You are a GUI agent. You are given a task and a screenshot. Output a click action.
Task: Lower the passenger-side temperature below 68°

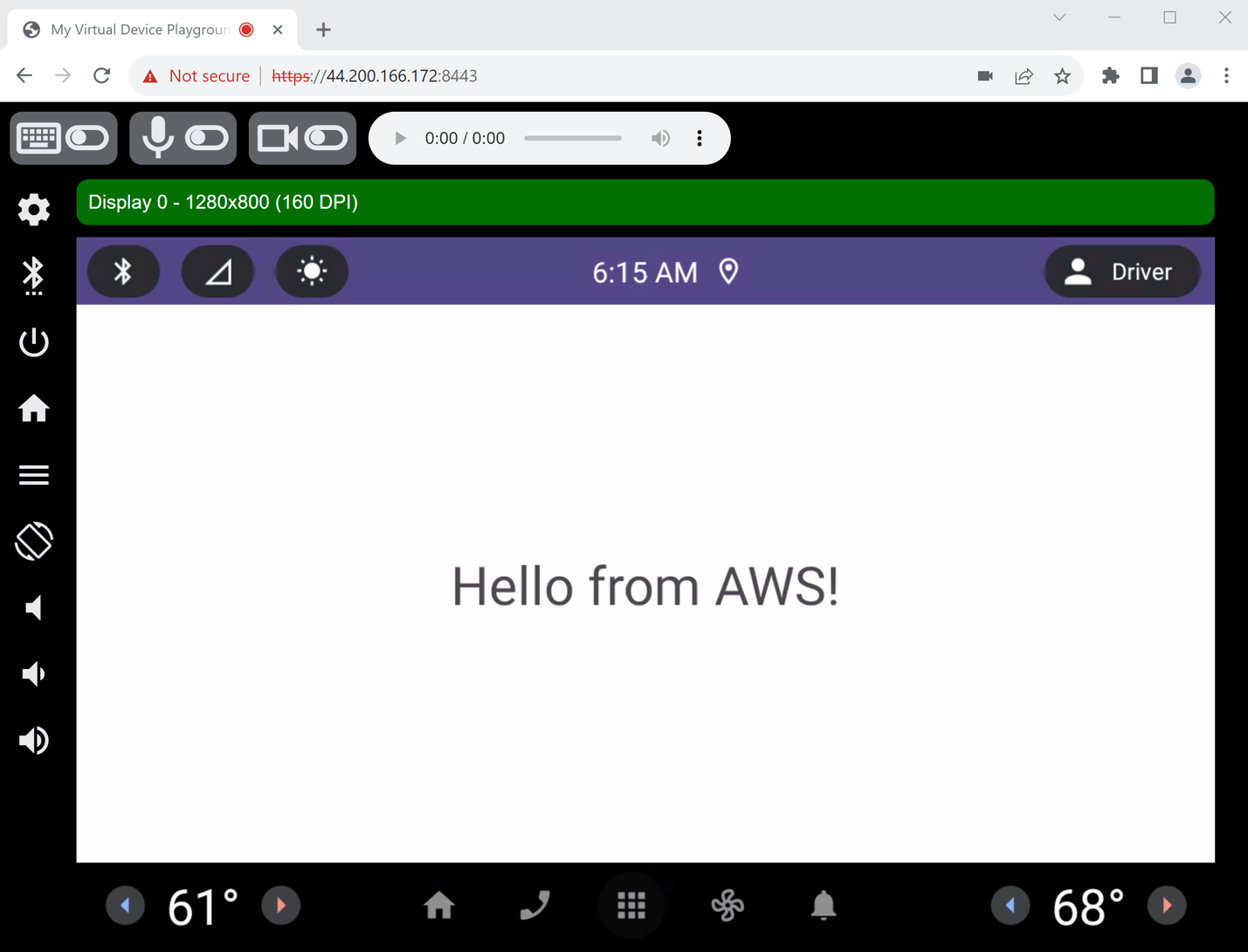pos(1010,906)
